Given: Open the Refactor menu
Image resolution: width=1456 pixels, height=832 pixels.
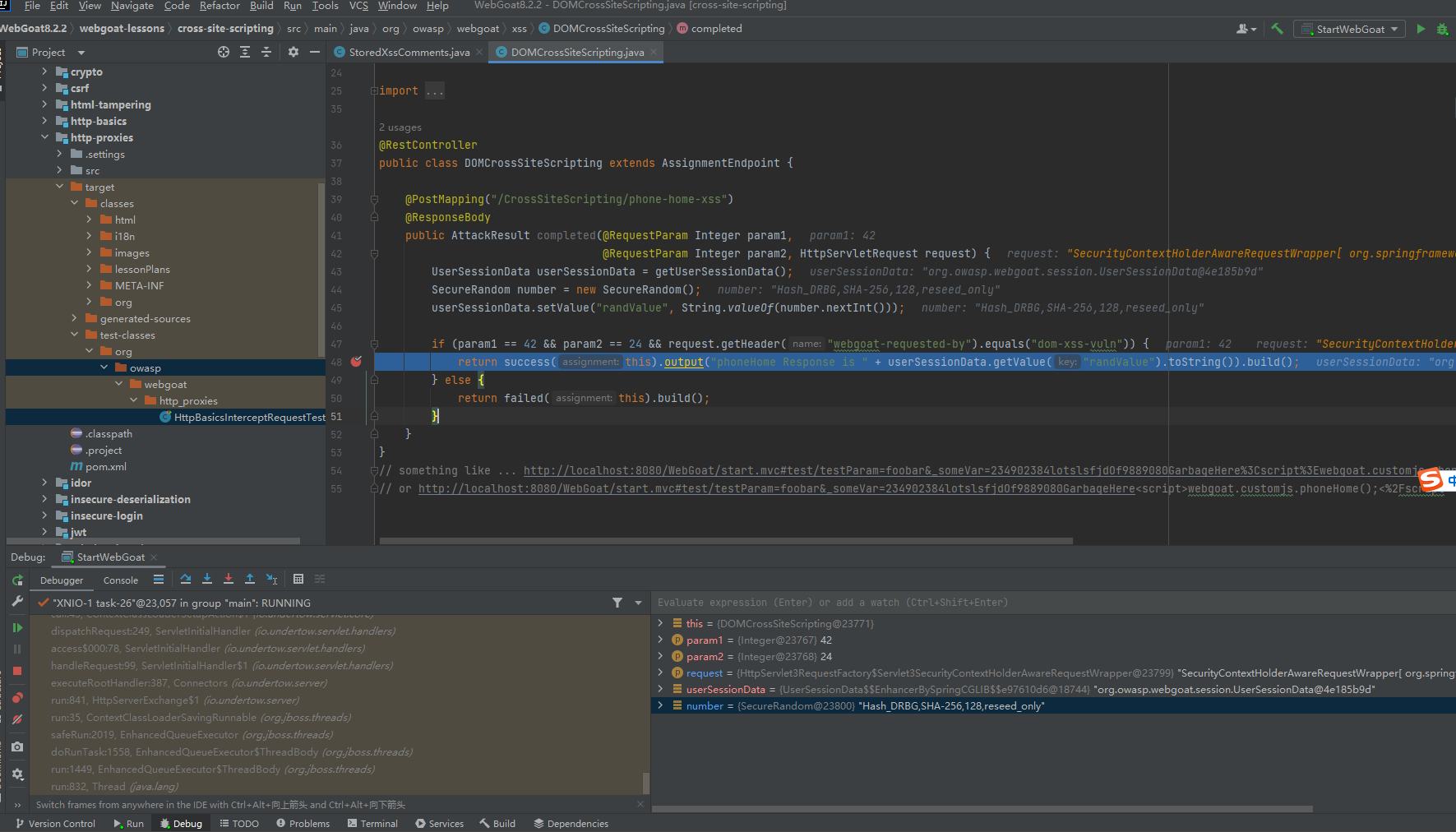Looking at the screenshot, I should pyautogui.click(x=220, y=6).
